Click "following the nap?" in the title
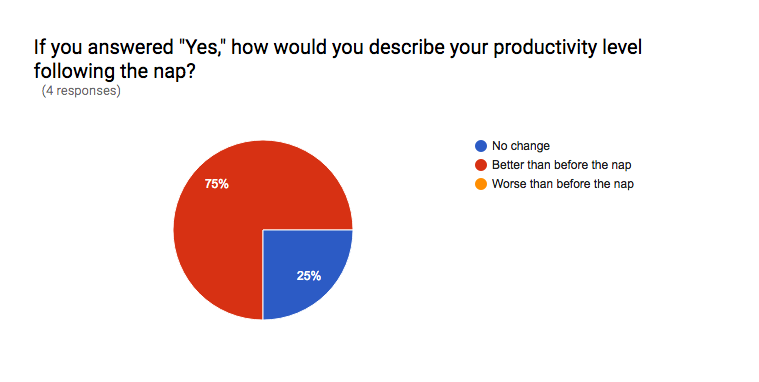The image size is (759, 382). point(115,71)
